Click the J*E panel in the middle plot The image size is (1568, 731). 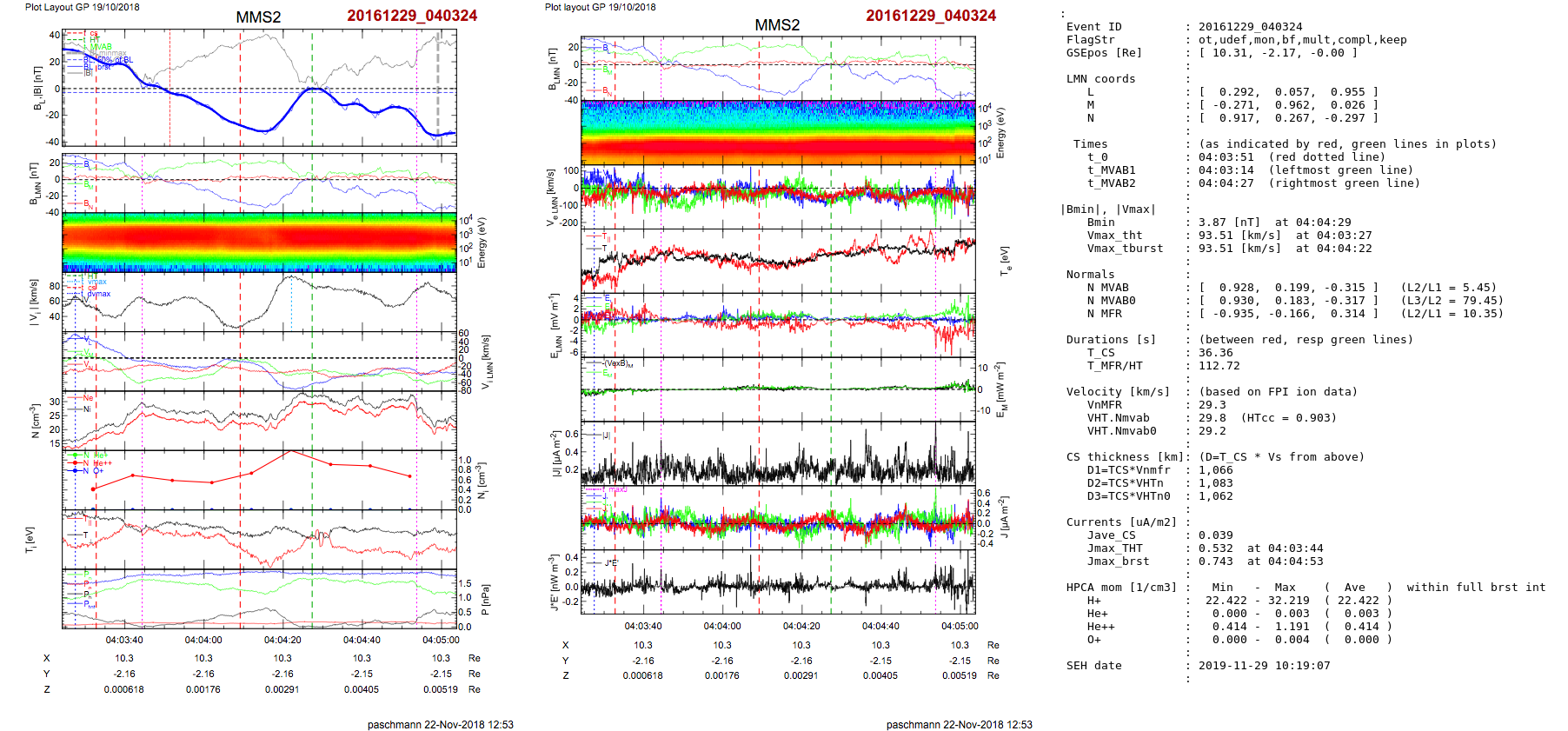coord(777,582)
